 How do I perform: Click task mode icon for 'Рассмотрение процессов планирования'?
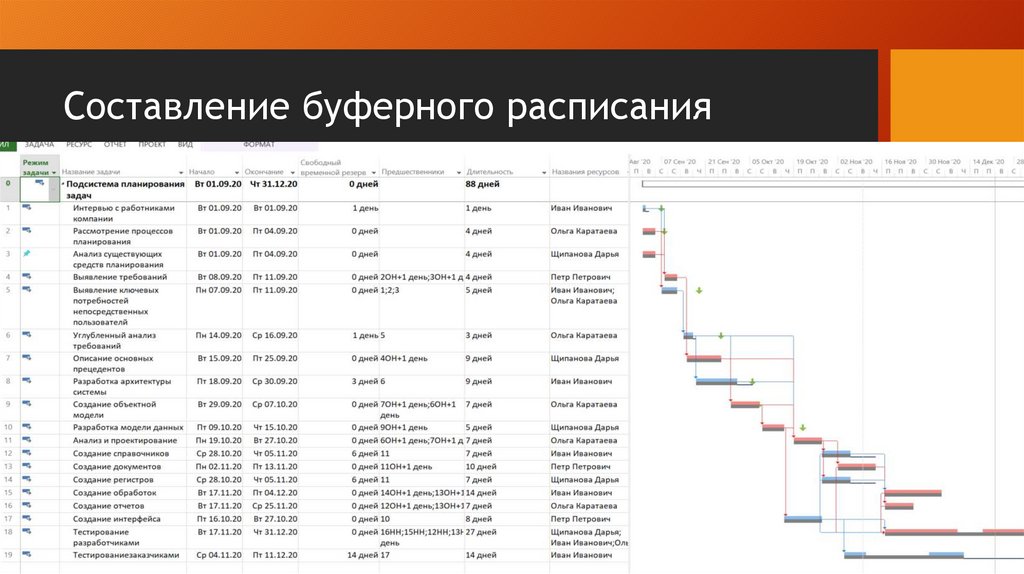[27, 230]
